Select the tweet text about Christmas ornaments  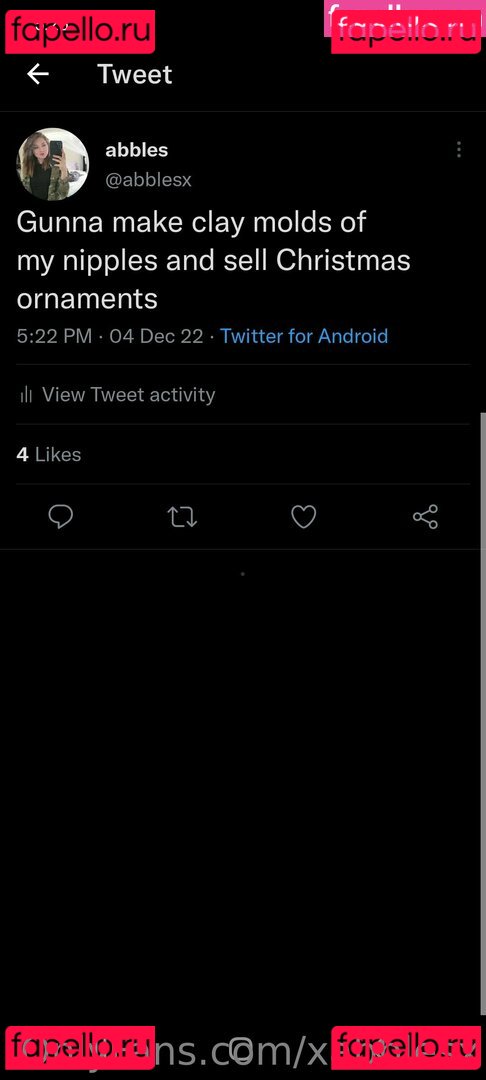click(213, 261)
